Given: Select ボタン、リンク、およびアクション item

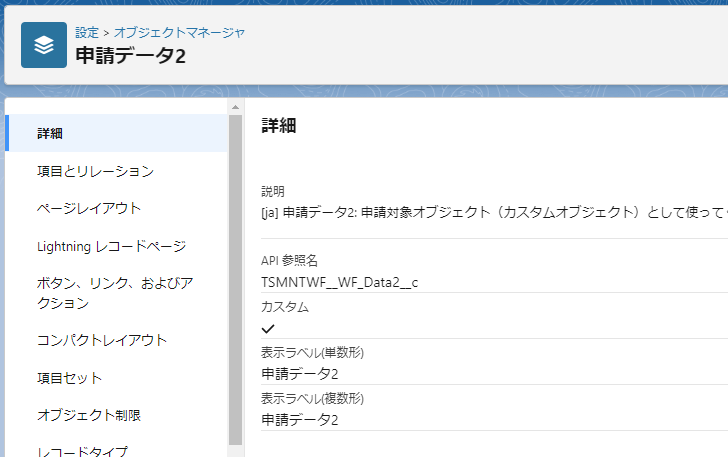Looking at the screenshot, I should [x=115, y=293].
